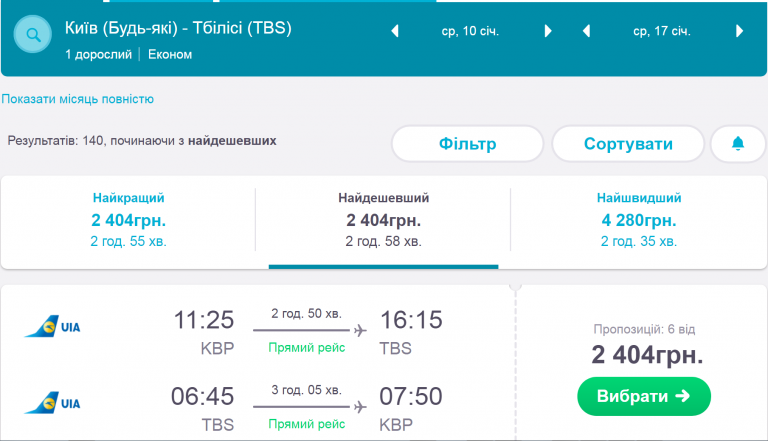Click the return date ср, 17 січ.

point(662,31)
